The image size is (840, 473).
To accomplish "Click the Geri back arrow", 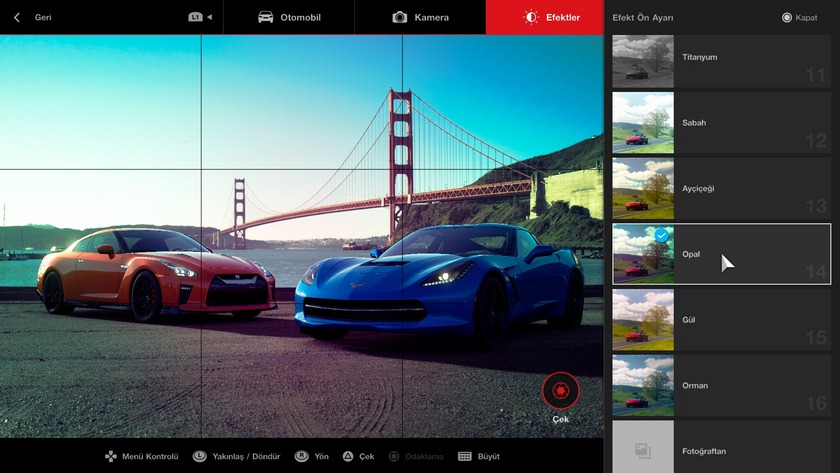I will point(17,17).
